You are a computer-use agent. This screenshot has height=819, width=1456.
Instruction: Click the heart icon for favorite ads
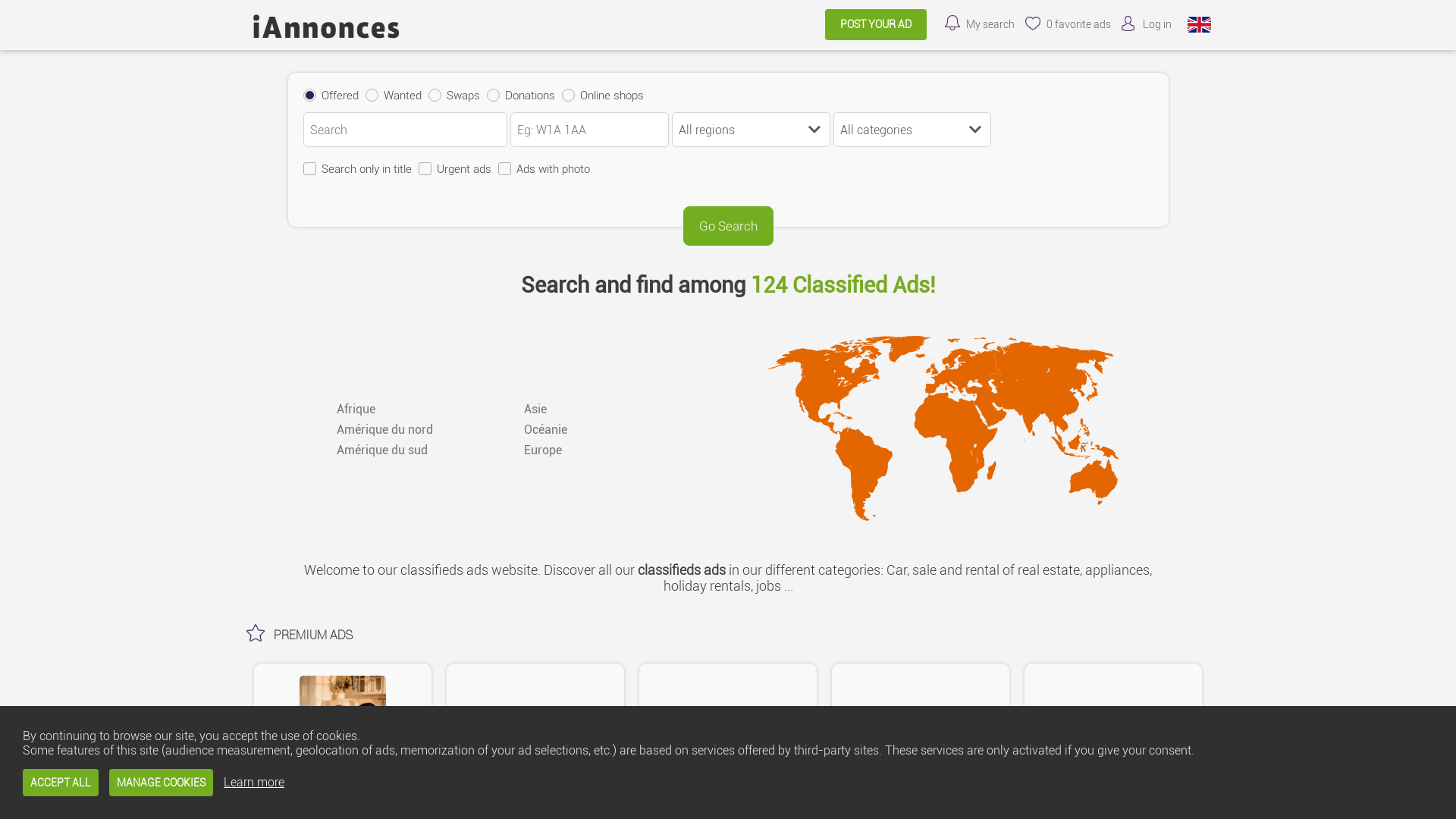[1033, 24]
